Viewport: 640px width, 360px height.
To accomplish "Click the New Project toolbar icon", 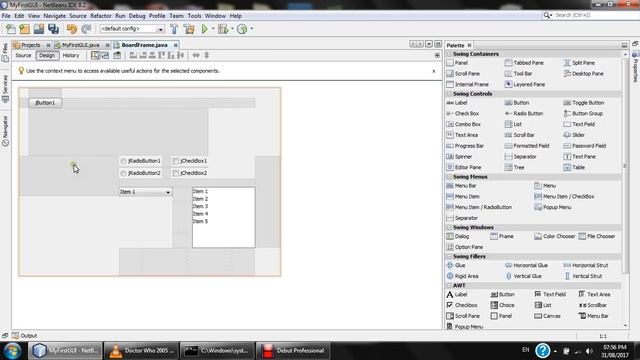I will [x=24, y=29].
